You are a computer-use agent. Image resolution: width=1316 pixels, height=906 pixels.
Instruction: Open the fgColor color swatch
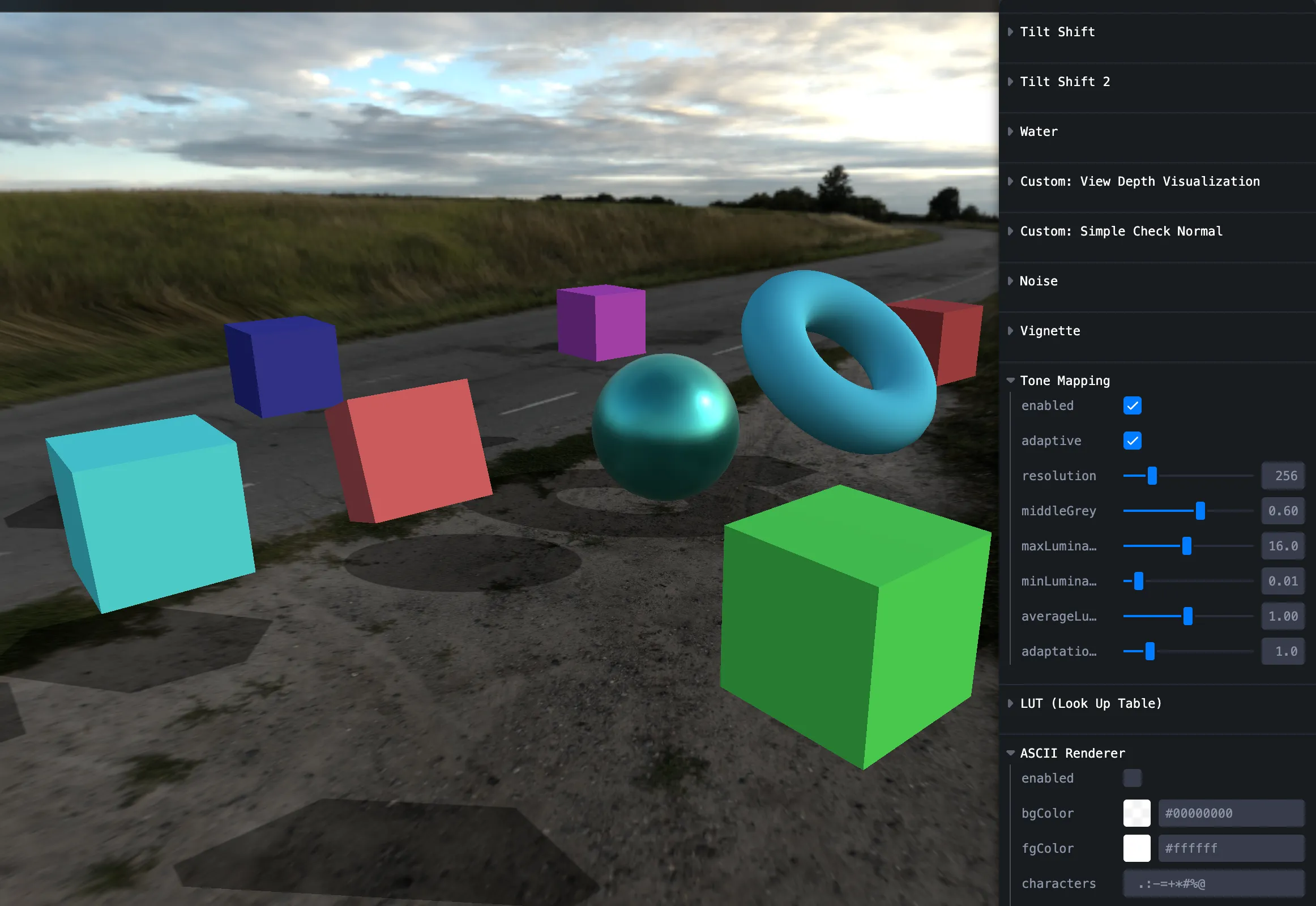[1135, 848]
